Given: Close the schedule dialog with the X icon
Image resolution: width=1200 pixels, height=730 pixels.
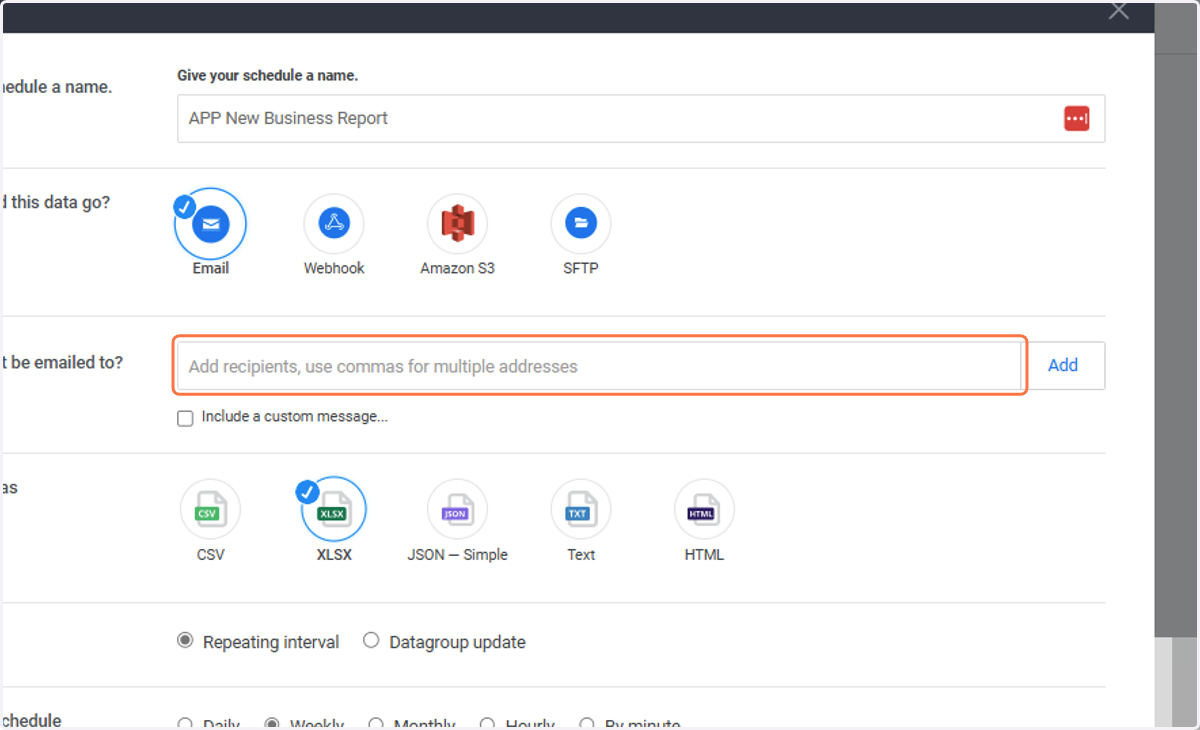Looking at the screenshot, I should (x=1119, y=11).
